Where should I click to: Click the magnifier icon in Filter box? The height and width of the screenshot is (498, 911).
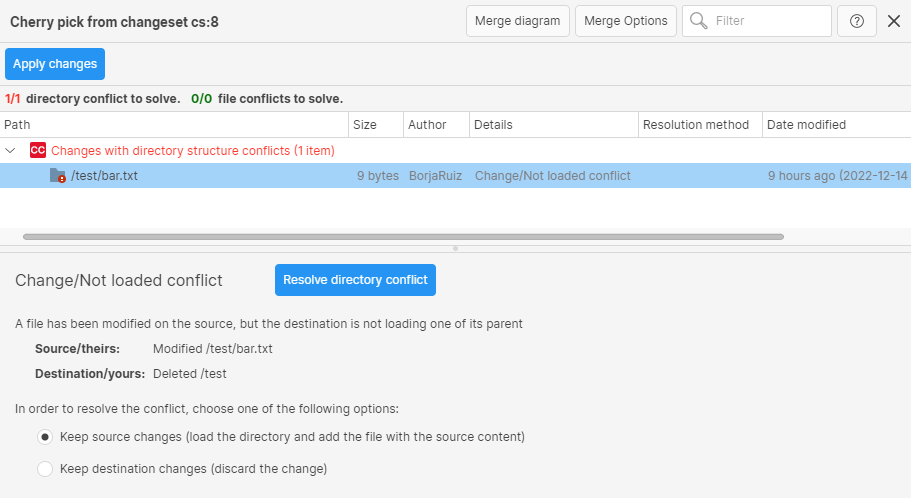point(698,21)
